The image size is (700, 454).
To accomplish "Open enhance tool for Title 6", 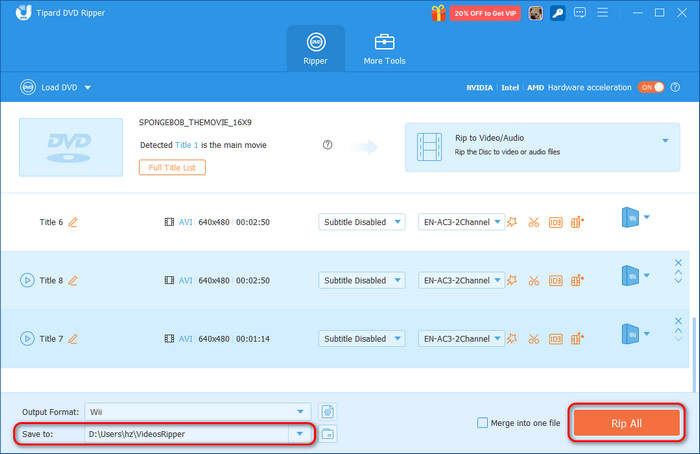I will 577,222.
